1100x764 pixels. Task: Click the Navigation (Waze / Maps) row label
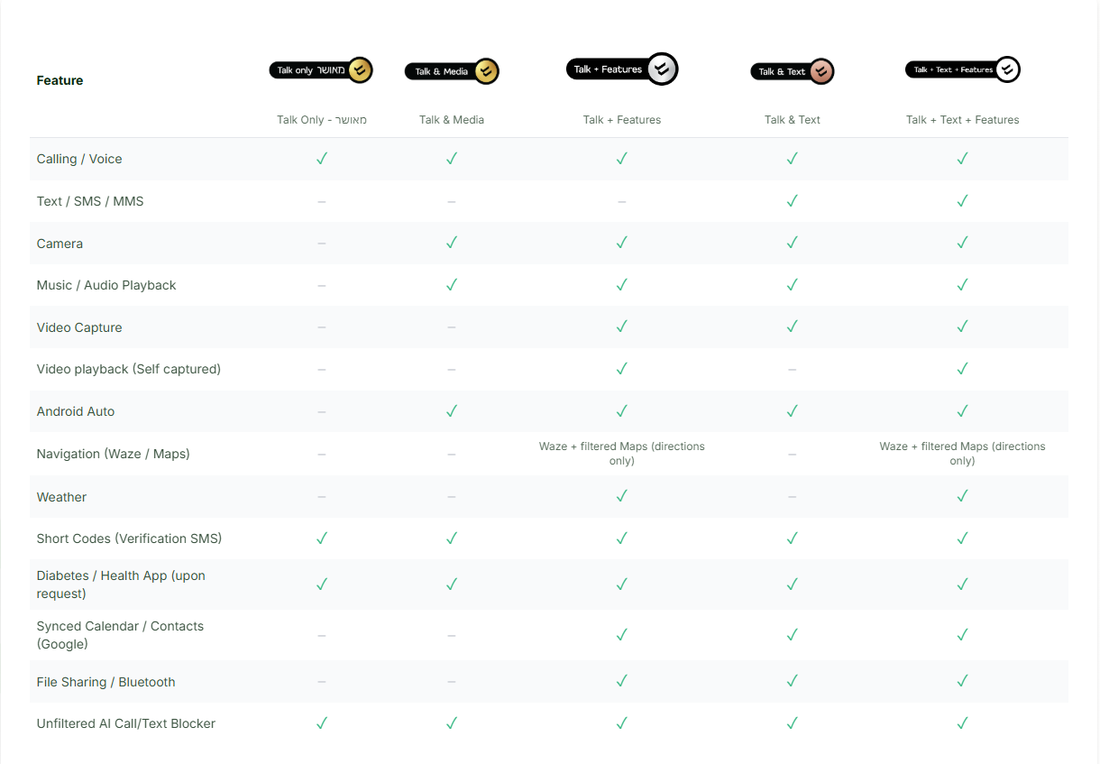tap(113, 454)
